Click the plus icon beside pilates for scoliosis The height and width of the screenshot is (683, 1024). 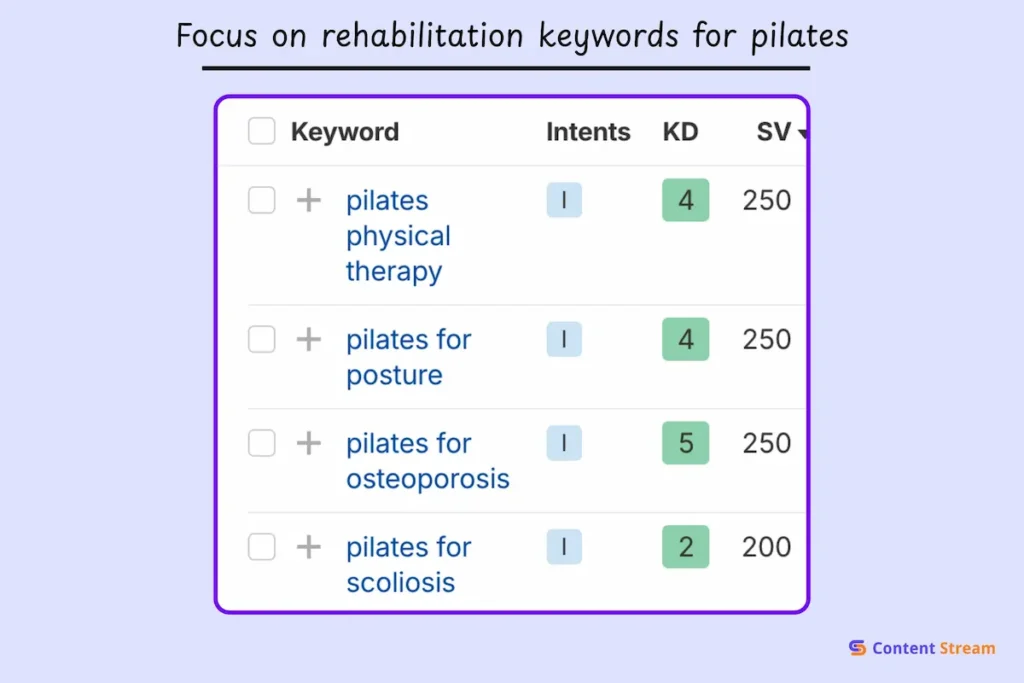(x=310, y=547)
